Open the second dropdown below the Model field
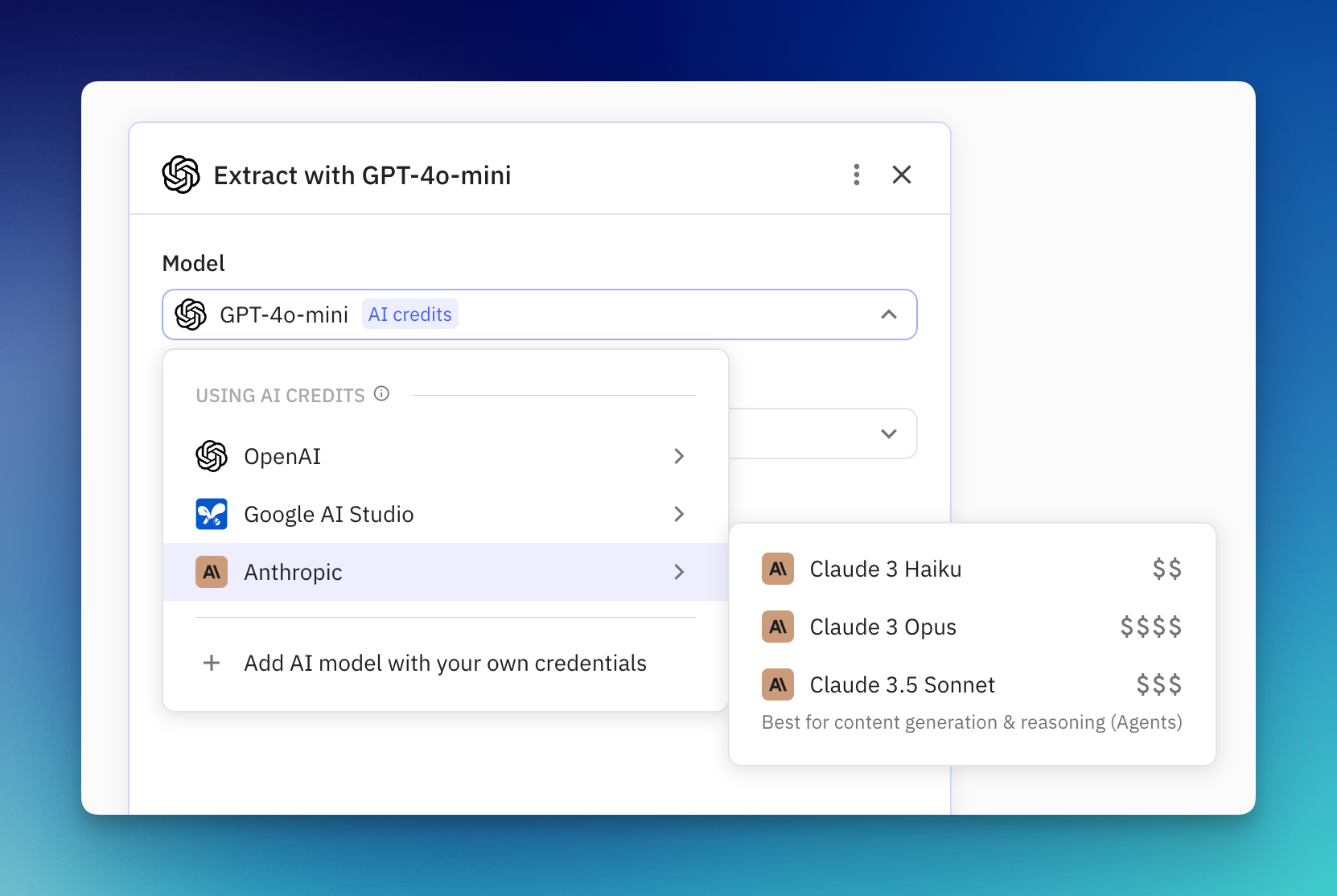The height and width of the screenshot is (896, 1337). 823,434
